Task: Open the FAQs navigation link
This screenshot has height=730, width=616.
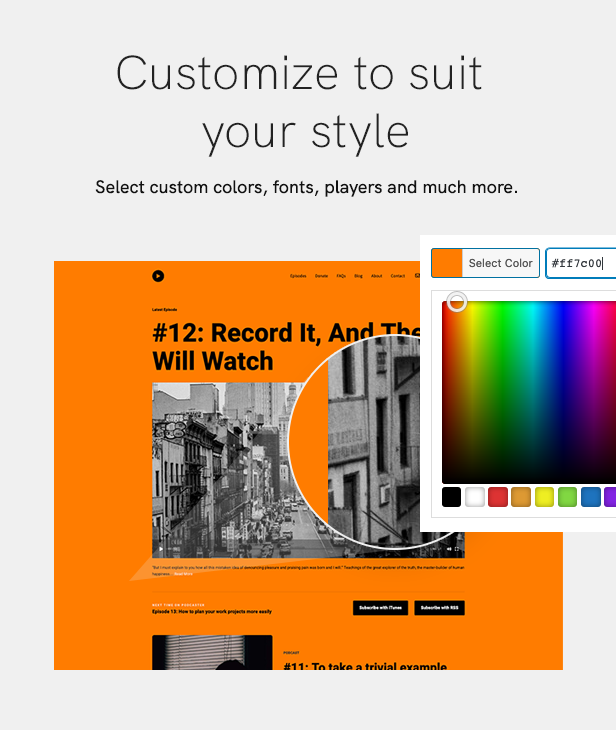Action: (x=341, y=276)
